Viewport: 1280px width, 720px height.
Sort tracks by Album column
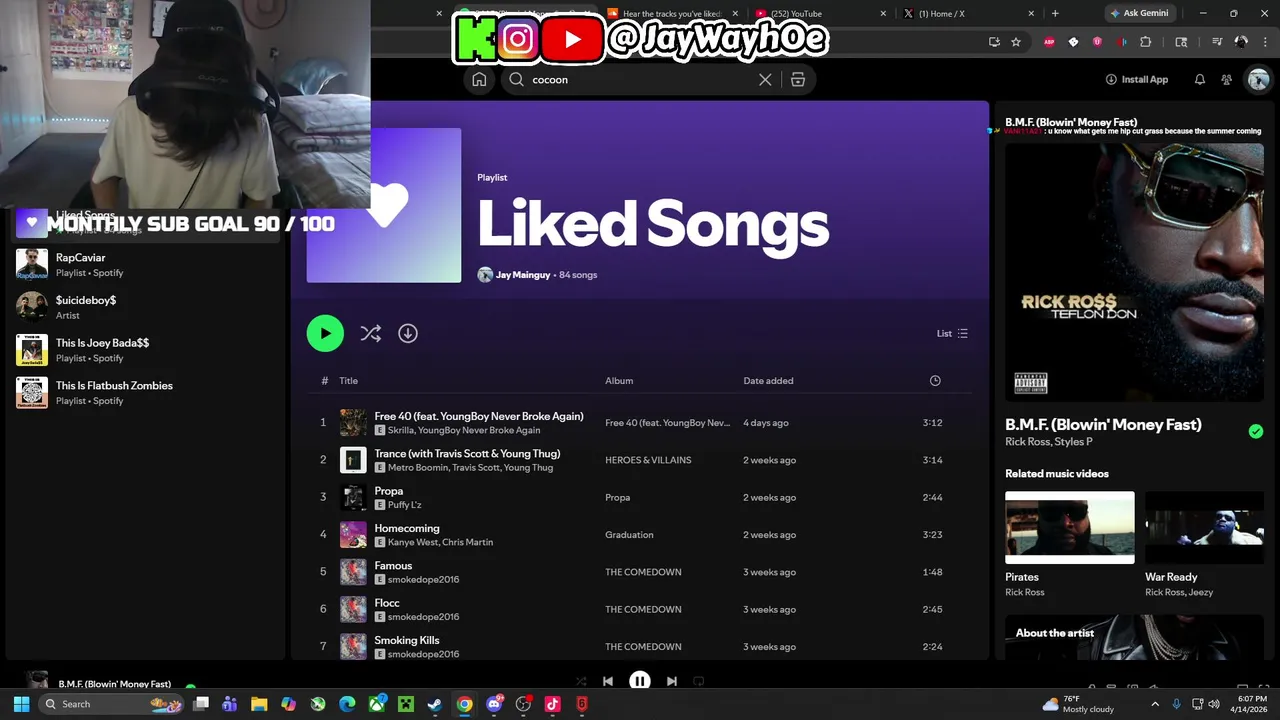tap(619, 380)
